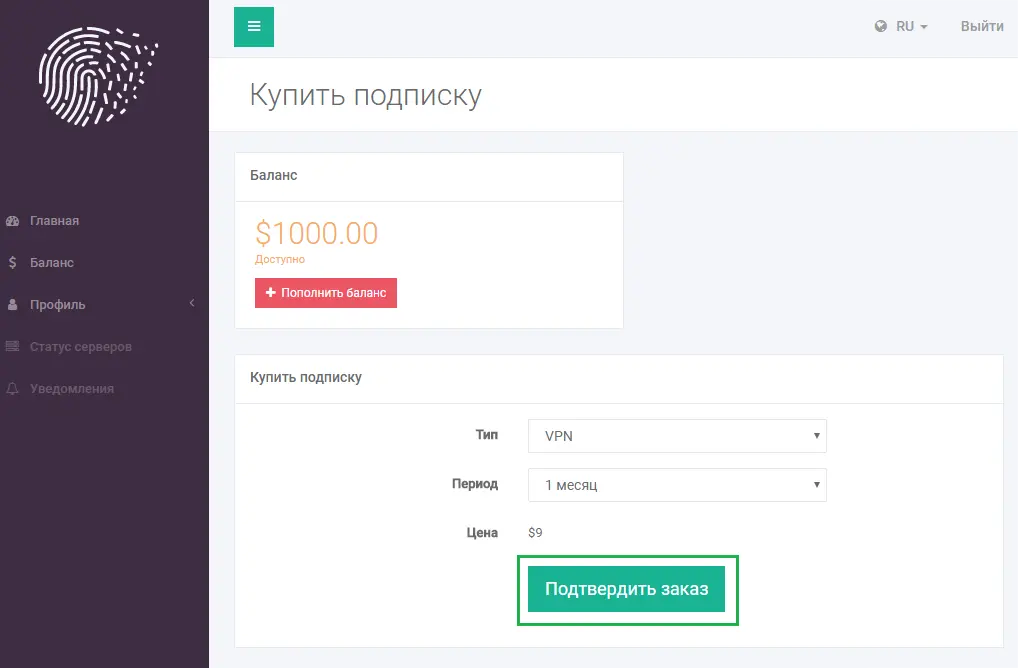Go to Главная in the sidebar
1018x668 pixels.
click(x=55, y=221)
